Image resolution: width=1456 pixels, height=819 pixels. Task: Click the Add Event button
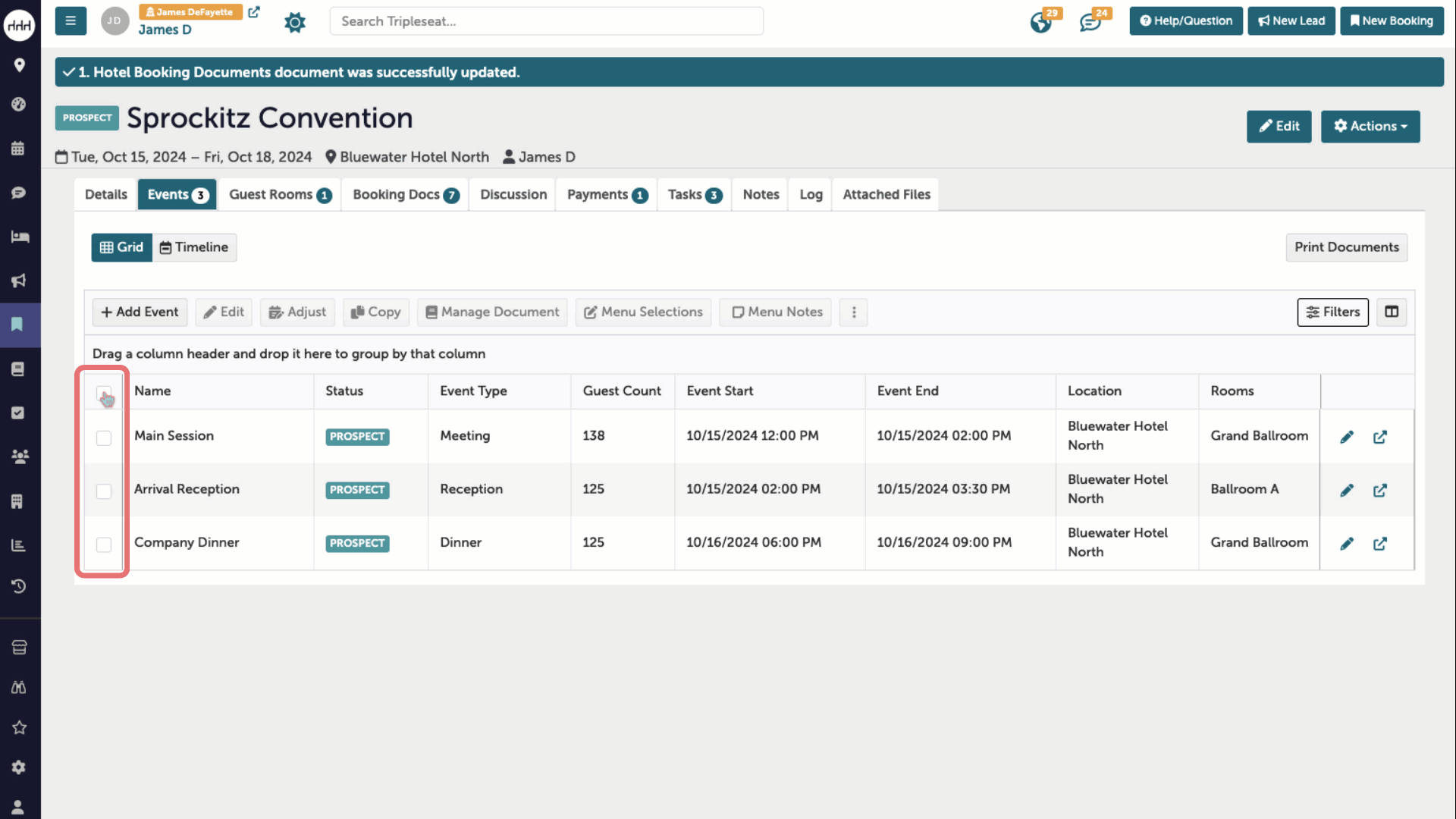click(140, 312)
